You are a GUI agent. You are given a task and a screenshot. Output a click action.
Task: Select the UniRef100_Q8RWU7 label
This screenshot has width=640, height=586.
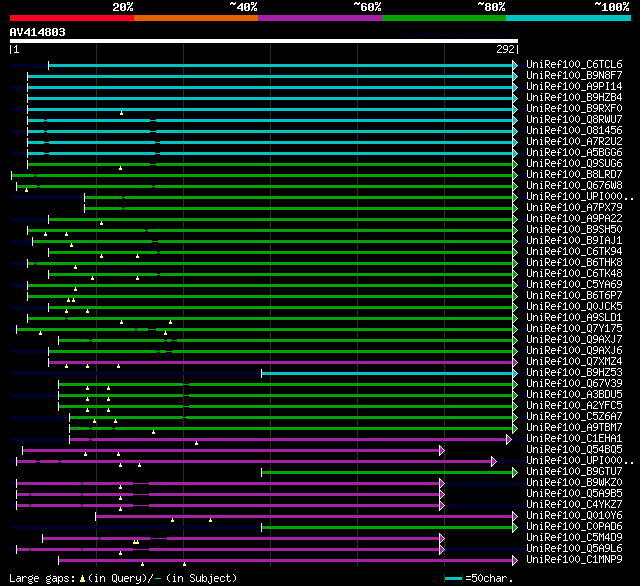[574, 120]
